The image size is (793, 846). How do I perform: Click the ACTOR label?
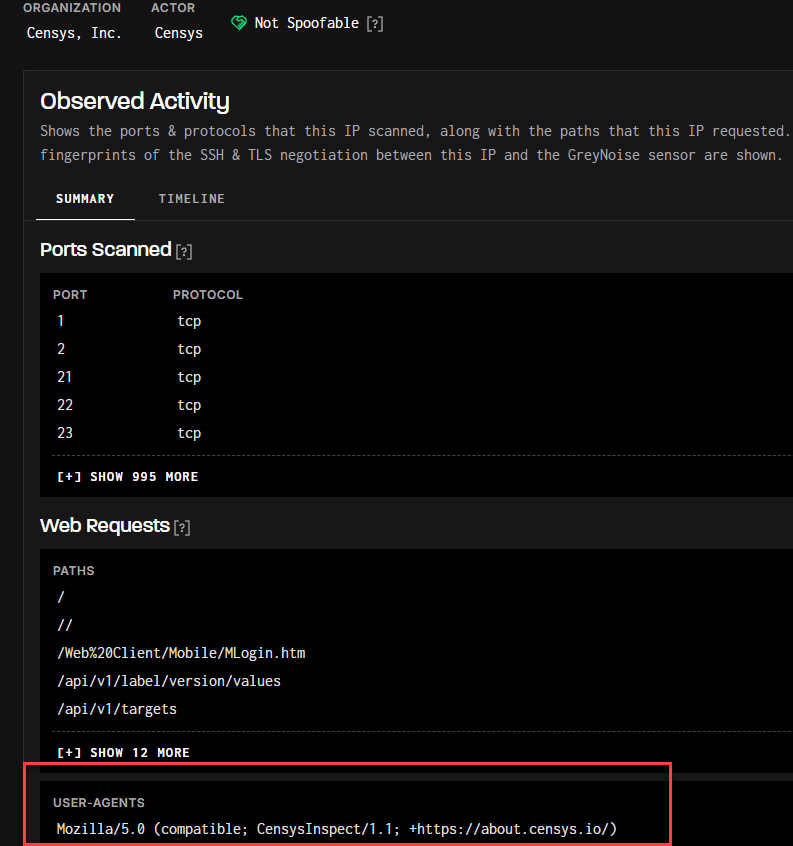point(173,8)
